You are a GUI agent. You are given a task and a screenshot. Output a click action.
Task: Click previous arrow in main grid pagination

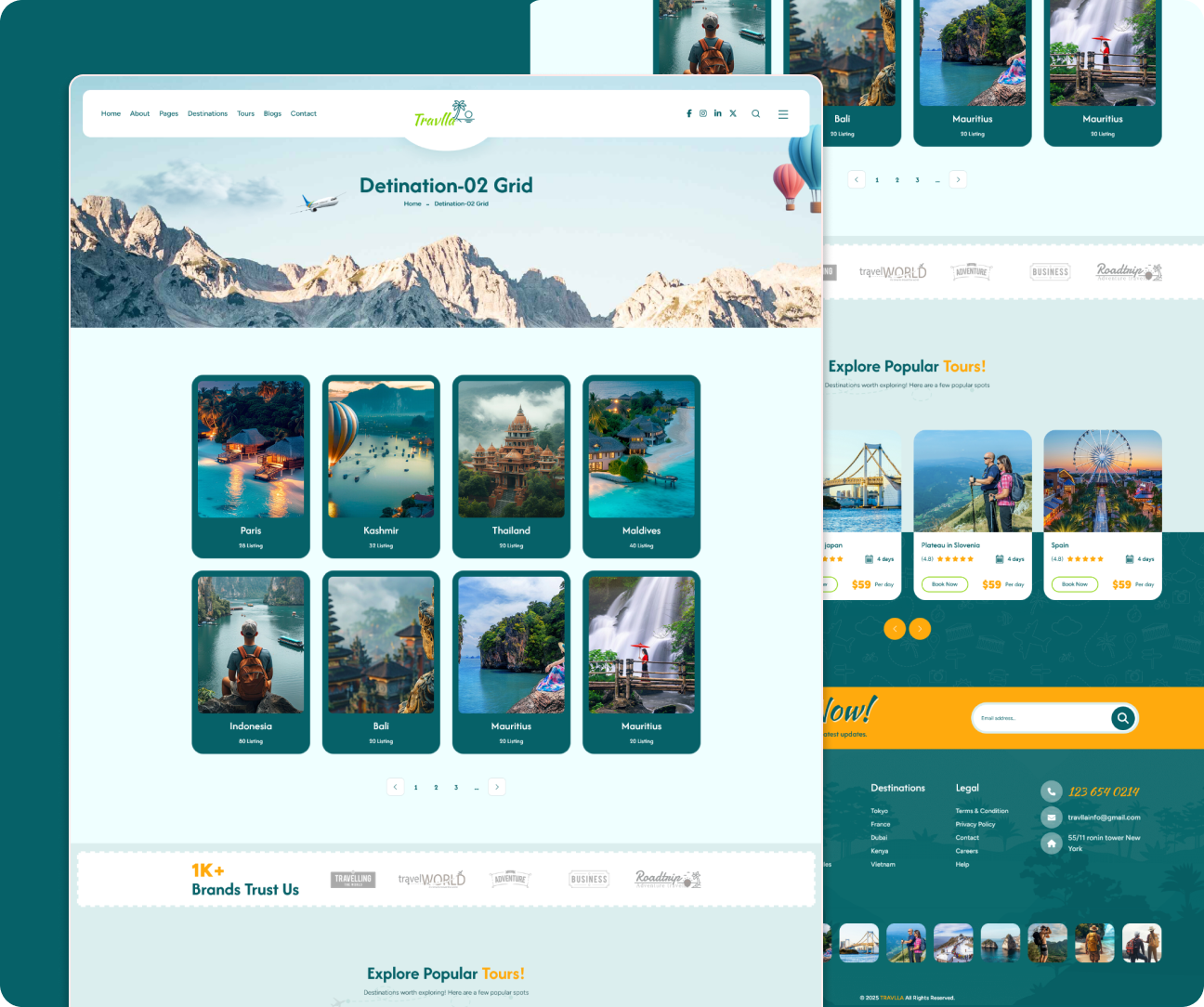coord(396,787)
